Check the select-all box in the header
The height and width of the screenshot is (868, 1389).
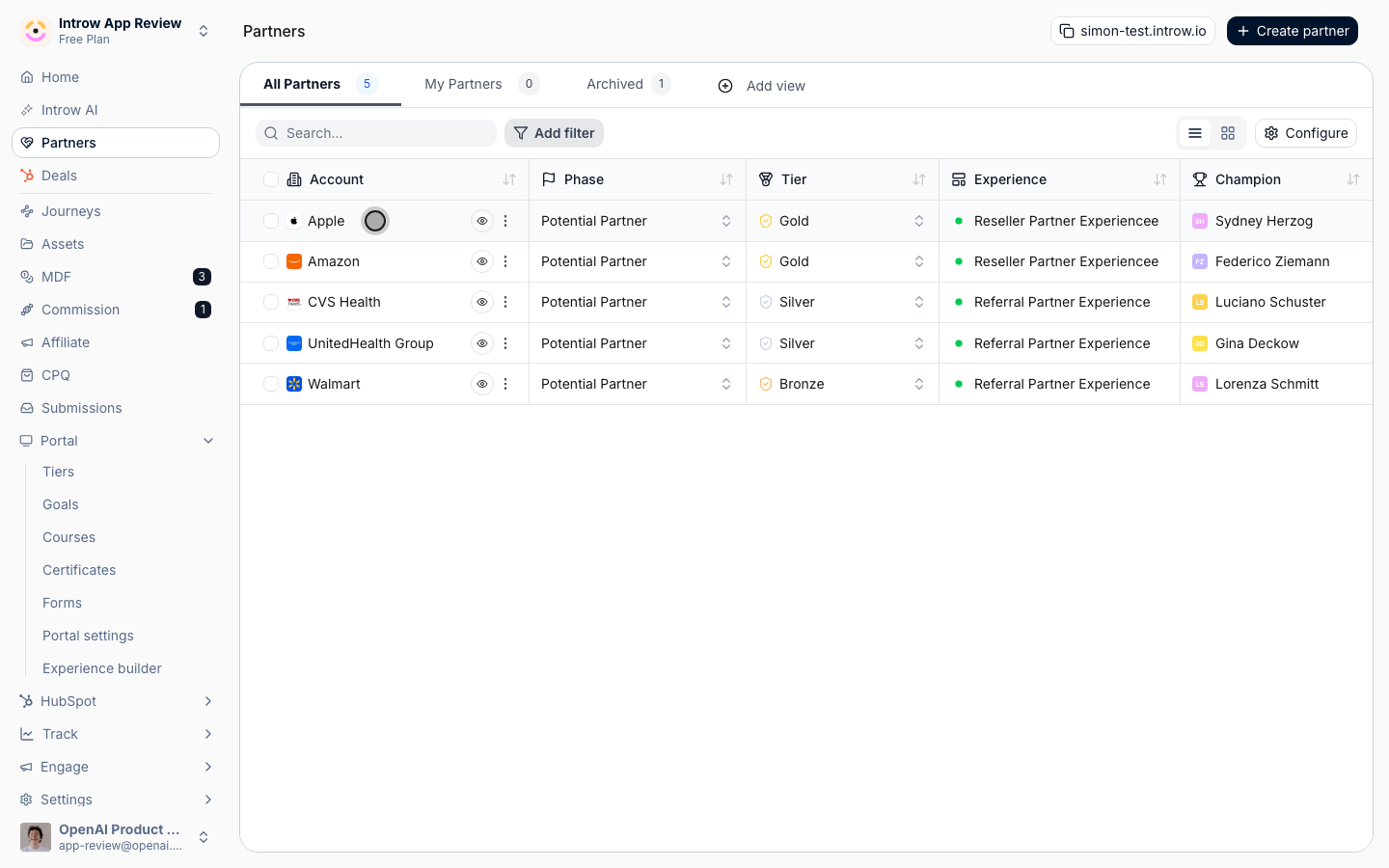tap(271, 179)
